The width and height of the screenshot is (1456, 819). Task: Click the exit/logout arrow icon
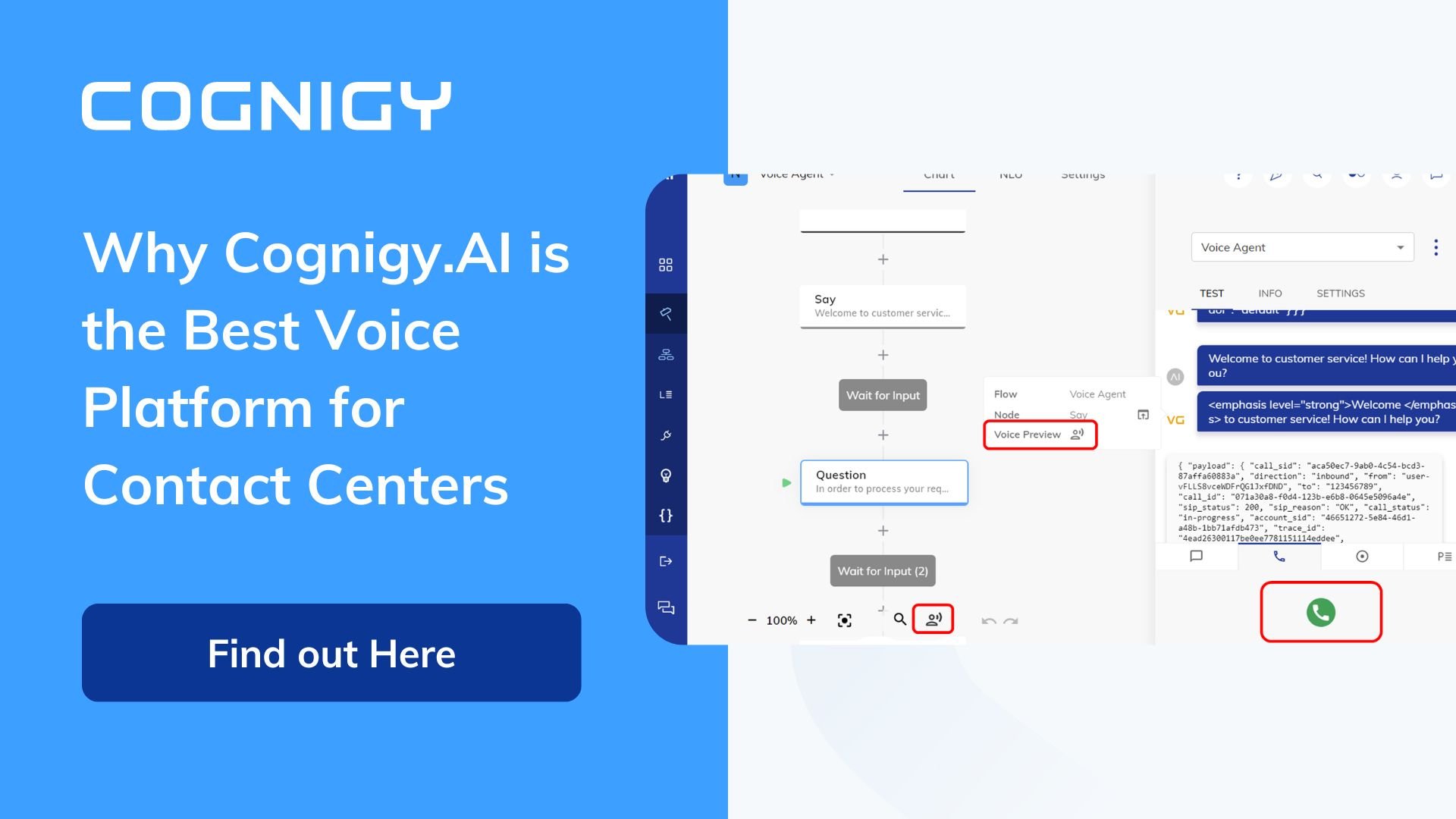coord(666,560)
